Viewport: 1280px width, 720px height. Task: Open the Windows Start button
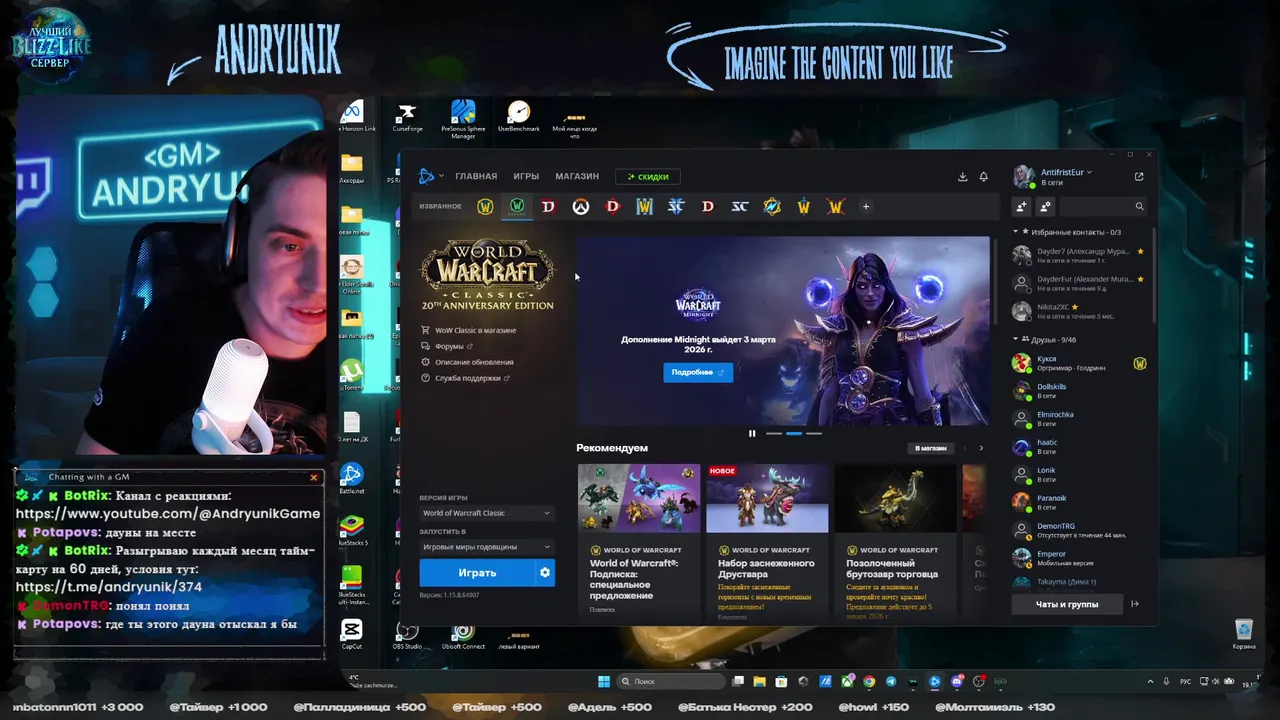(603, 682)
